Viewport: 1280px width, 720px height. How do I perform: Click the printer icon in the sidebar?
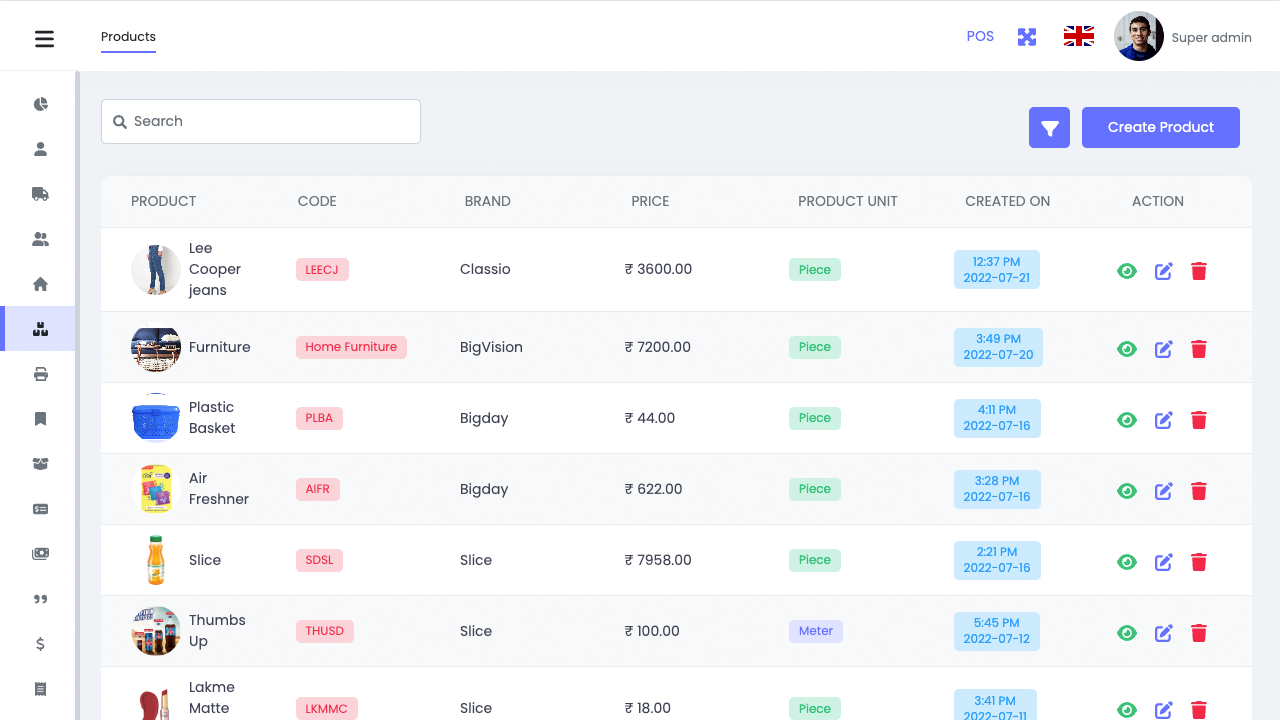click(40, 373)
